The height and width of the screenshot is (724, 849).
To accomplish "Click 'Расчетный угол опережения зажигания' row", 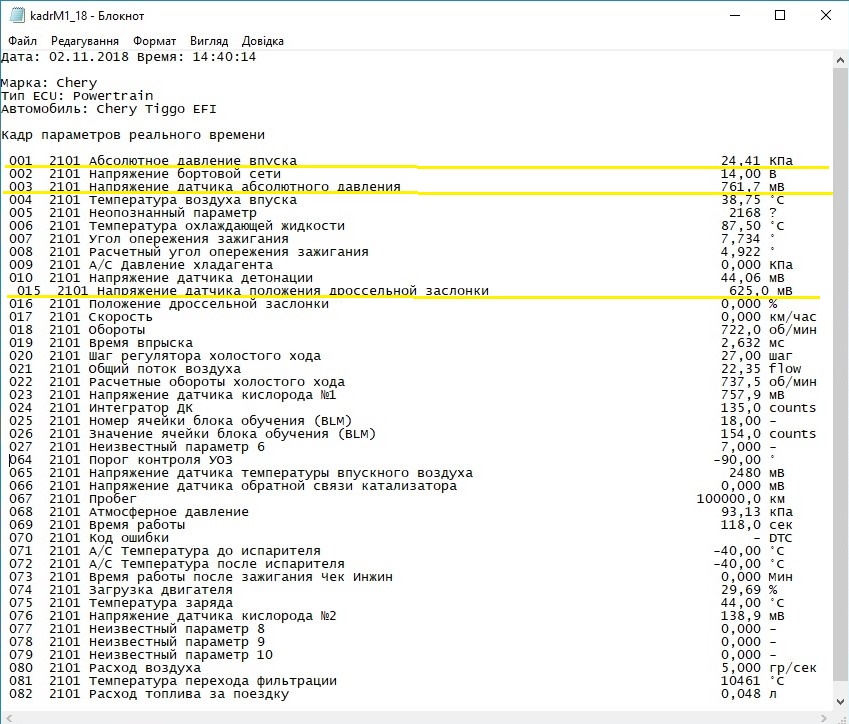I will [x=393, y=252].
